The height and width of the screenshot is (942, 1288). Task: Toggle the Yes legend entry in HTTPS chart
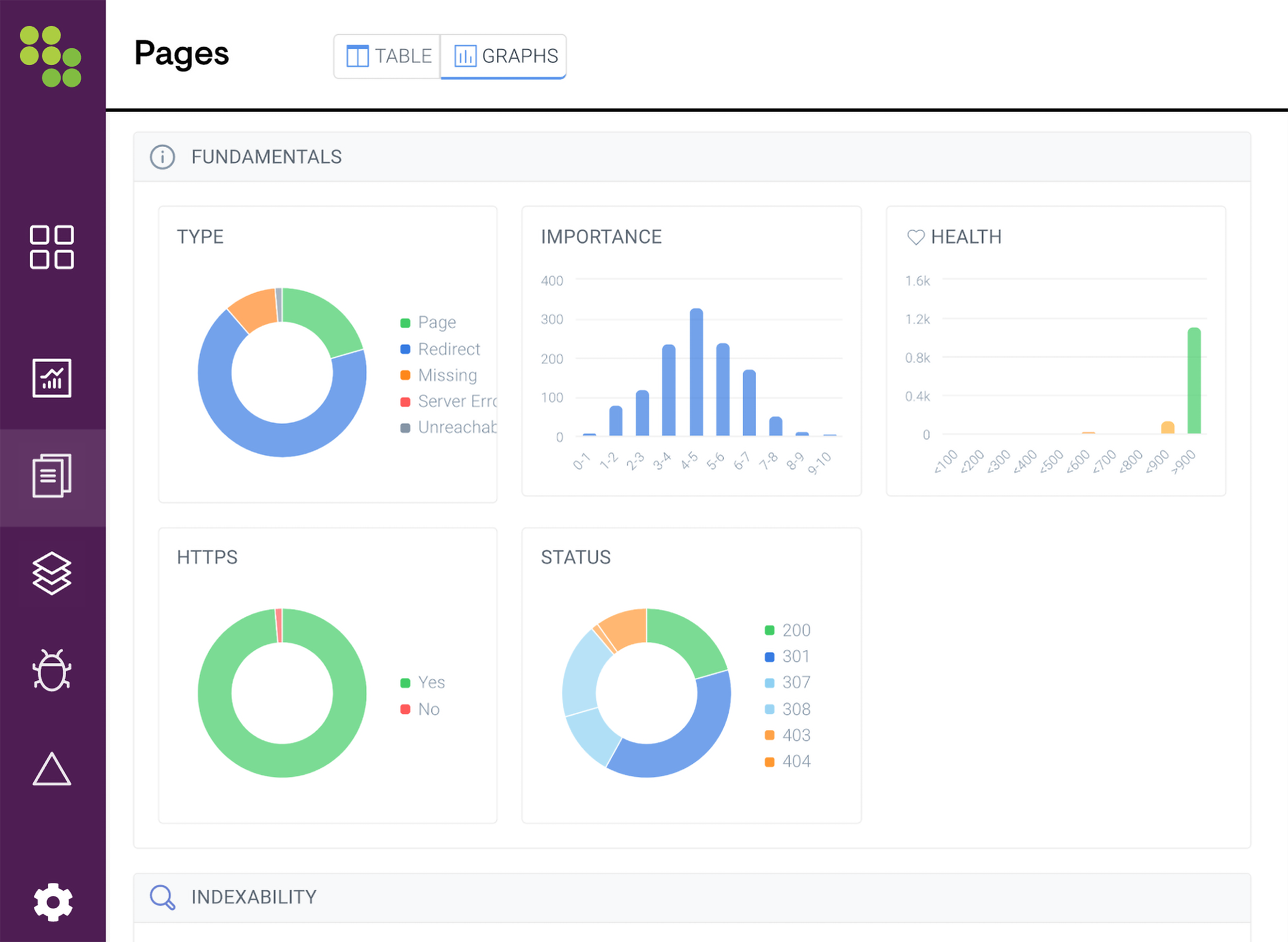(423, 683)
